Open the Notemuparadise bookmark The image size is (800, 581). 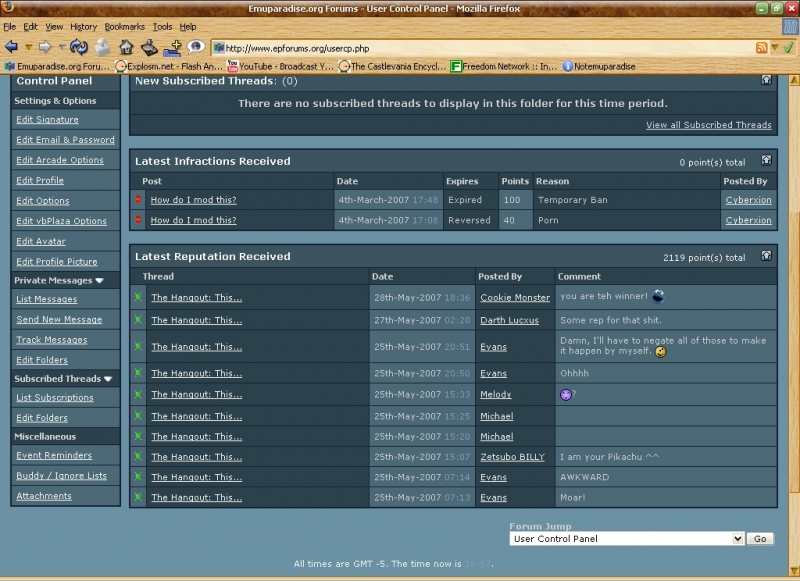[x=599, y=66]
